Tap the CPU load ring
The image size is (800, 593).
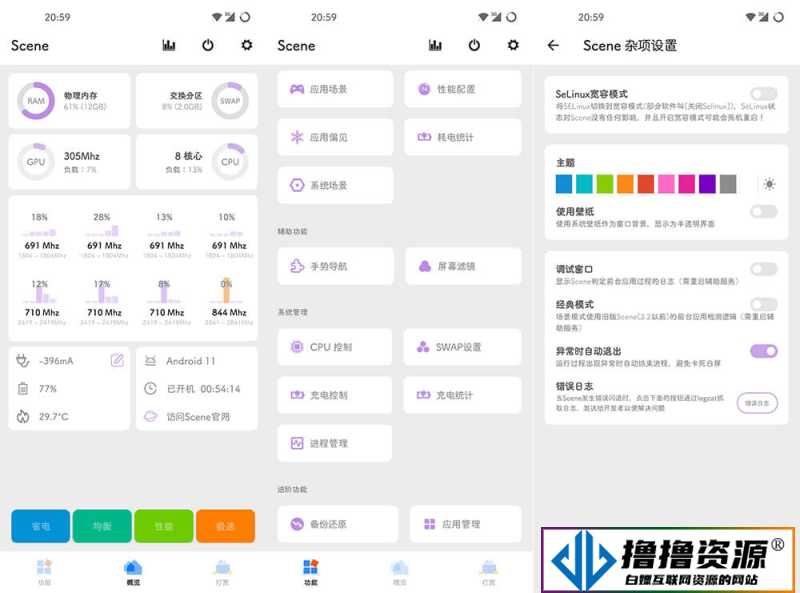point(230,162)
